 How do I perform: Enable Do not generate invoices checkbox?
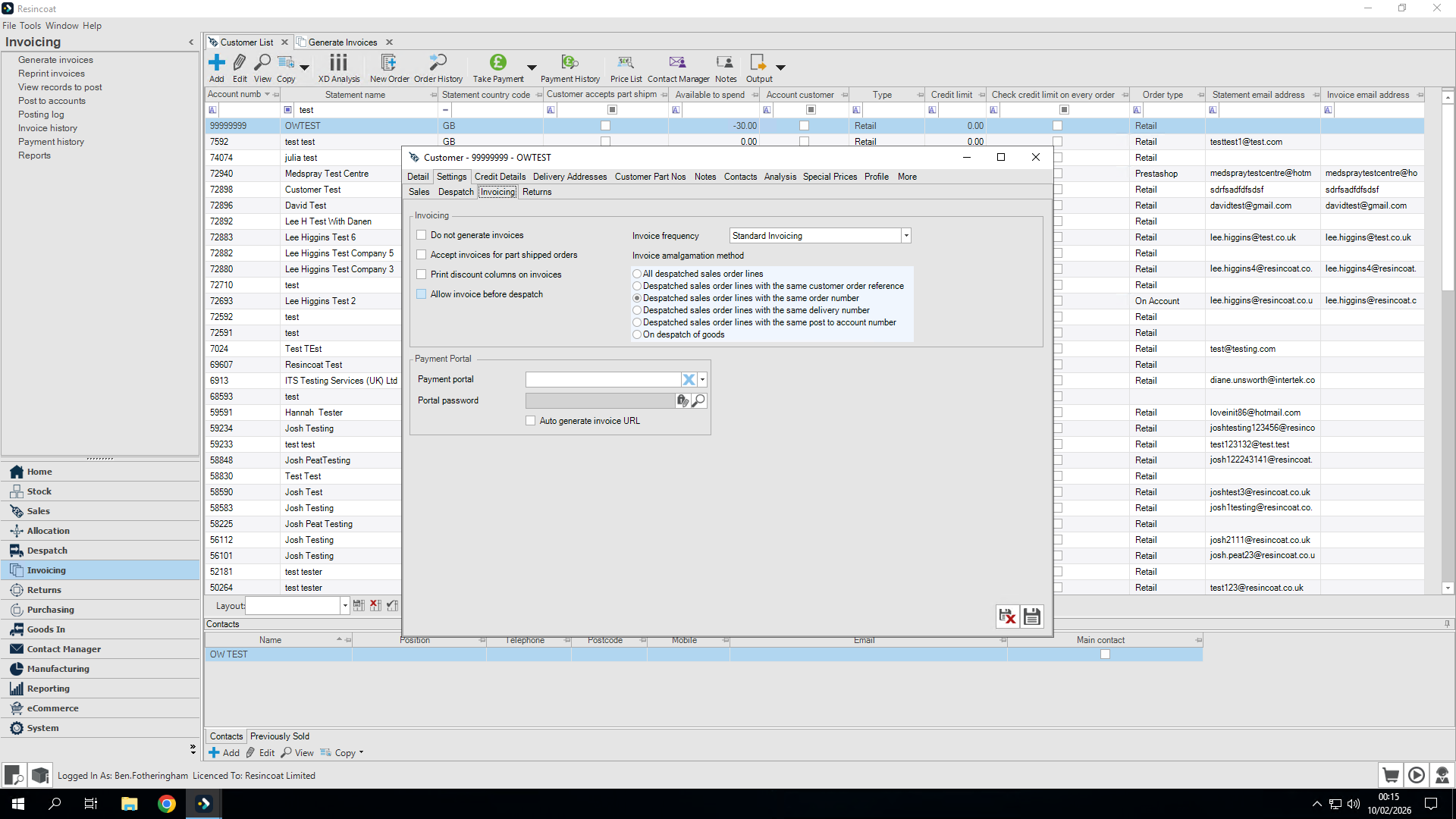[422, 235]
